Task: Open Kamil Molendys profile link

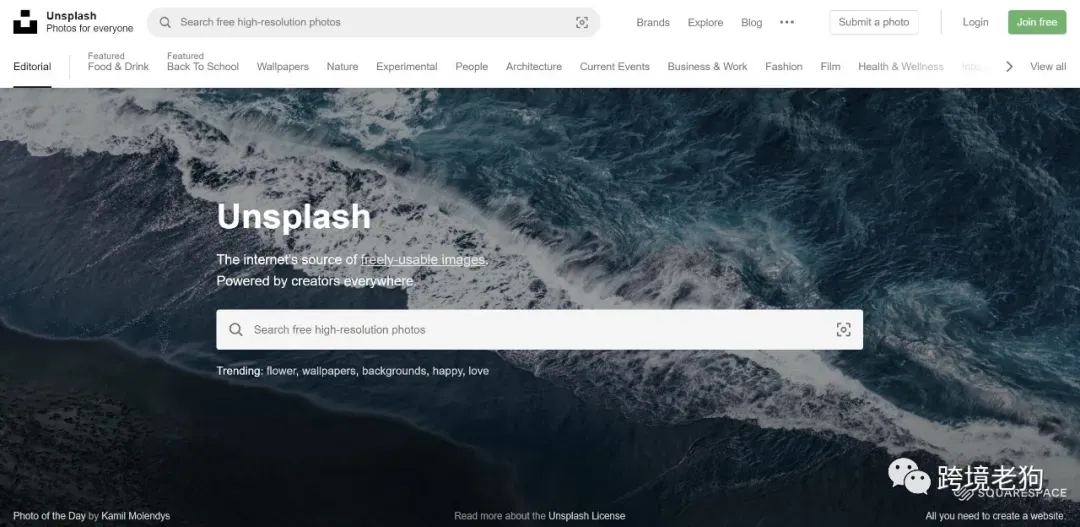Action: coord(136,516)
